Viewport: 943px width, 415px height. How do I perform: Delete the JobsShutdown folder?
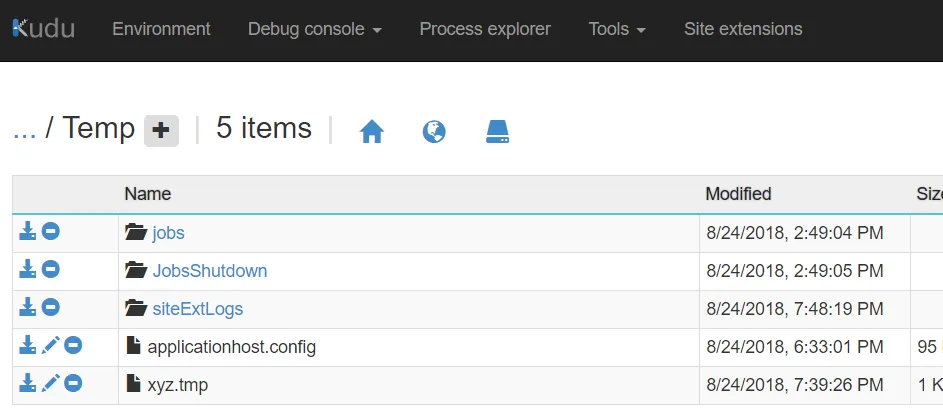pos(50,270)
